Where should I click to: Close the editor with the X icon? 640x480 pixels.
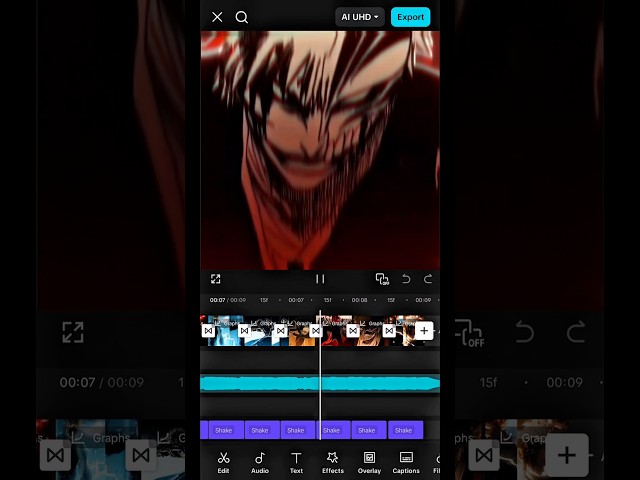coord(217,17)
